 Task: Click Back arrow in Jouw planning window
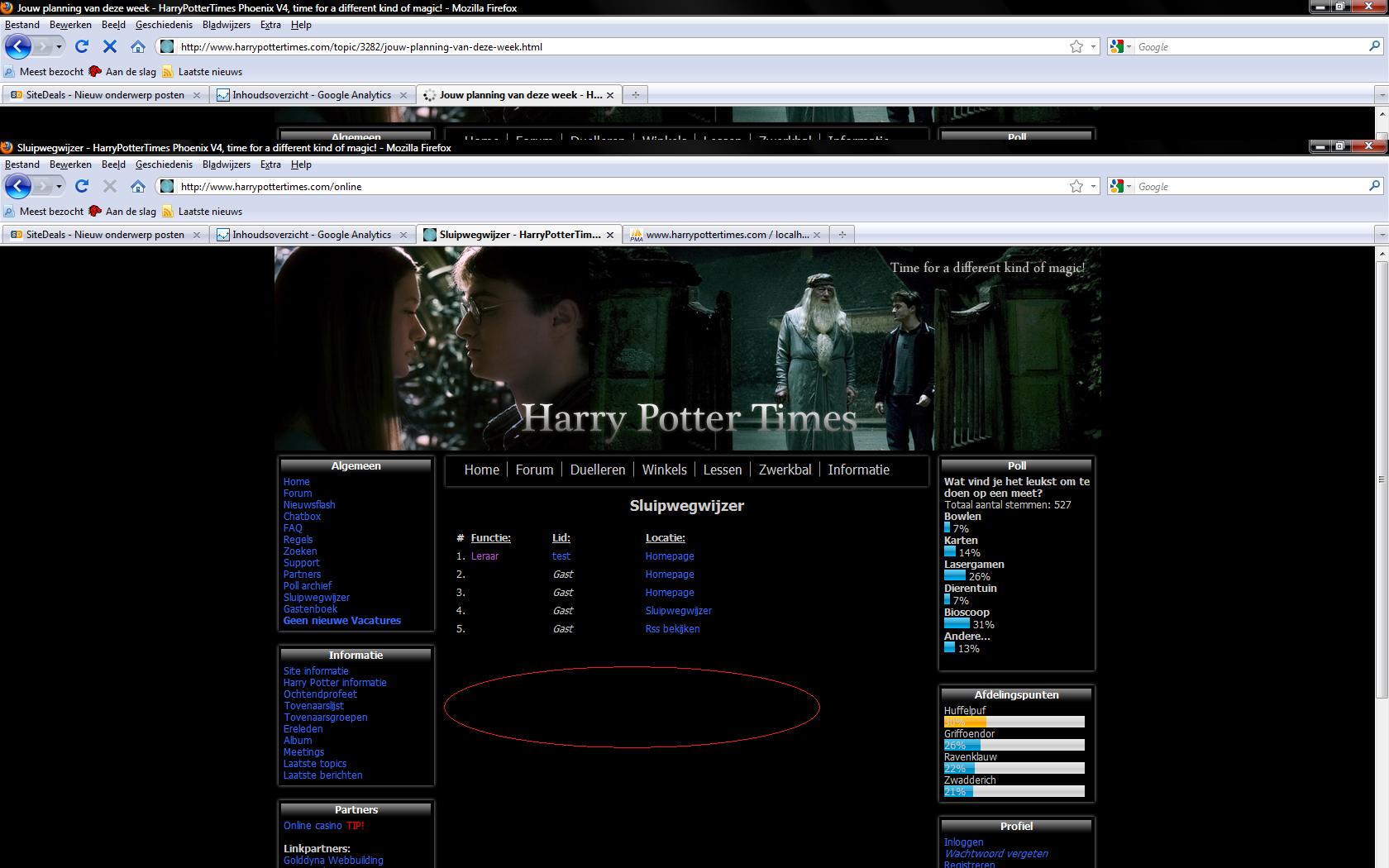click(17, 47)
